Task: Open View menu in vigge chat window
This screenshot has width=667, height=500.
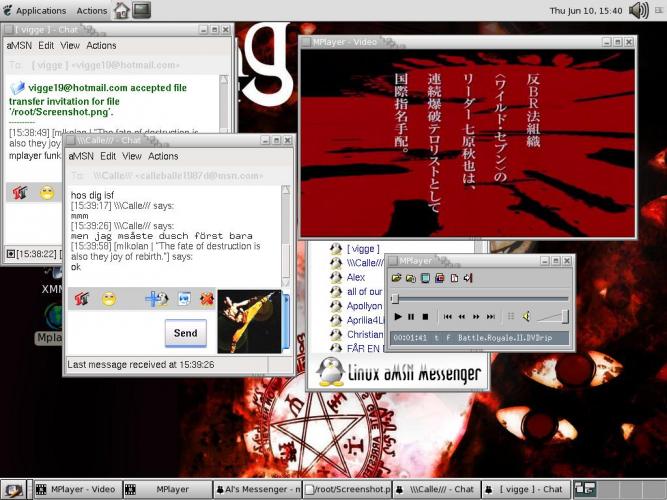Action: (x=70, y=45)
